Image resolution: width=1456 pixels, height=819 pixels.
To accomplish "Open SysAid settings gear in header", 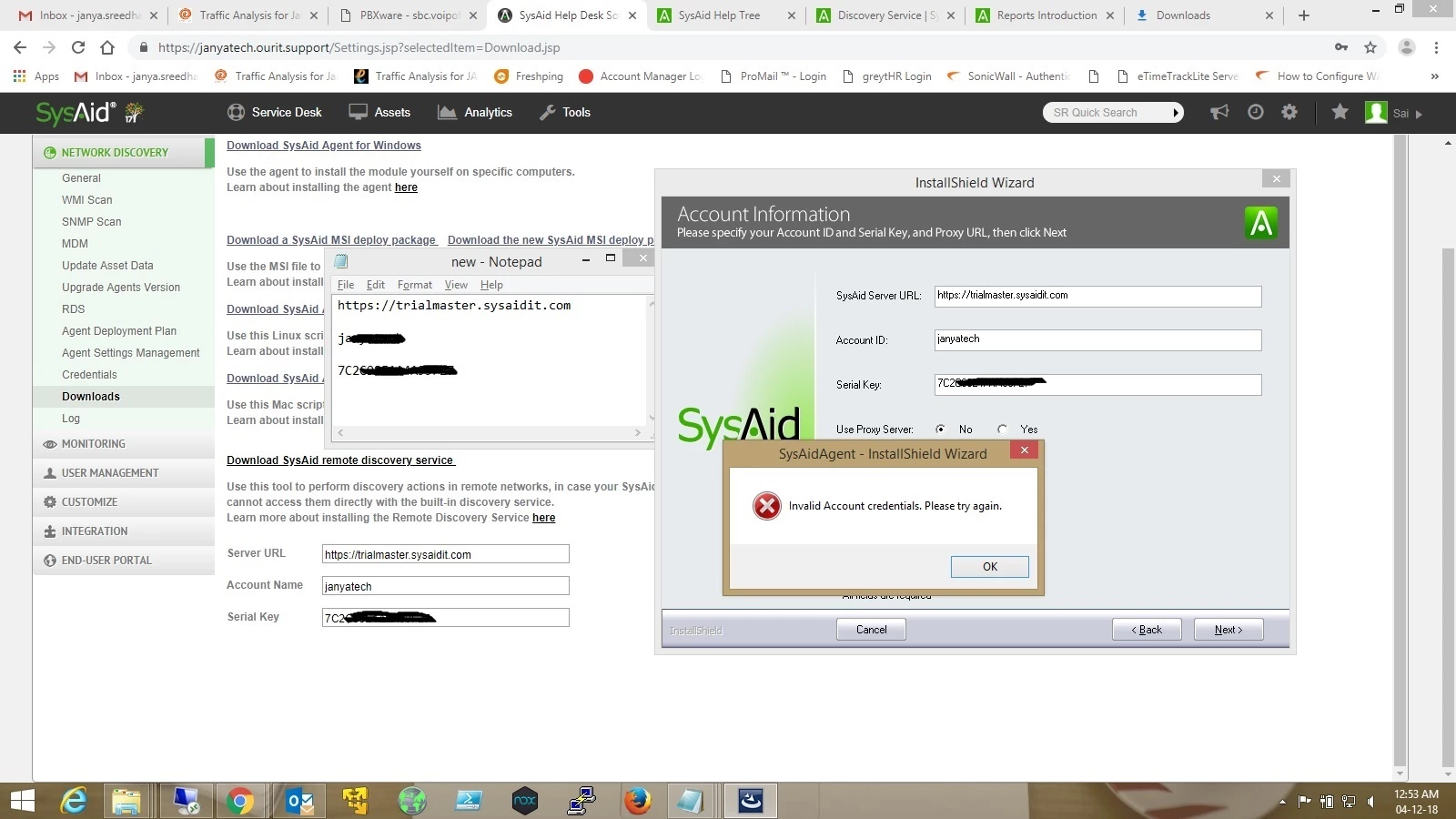I will pyautogui.click(x=1289, y=112).
